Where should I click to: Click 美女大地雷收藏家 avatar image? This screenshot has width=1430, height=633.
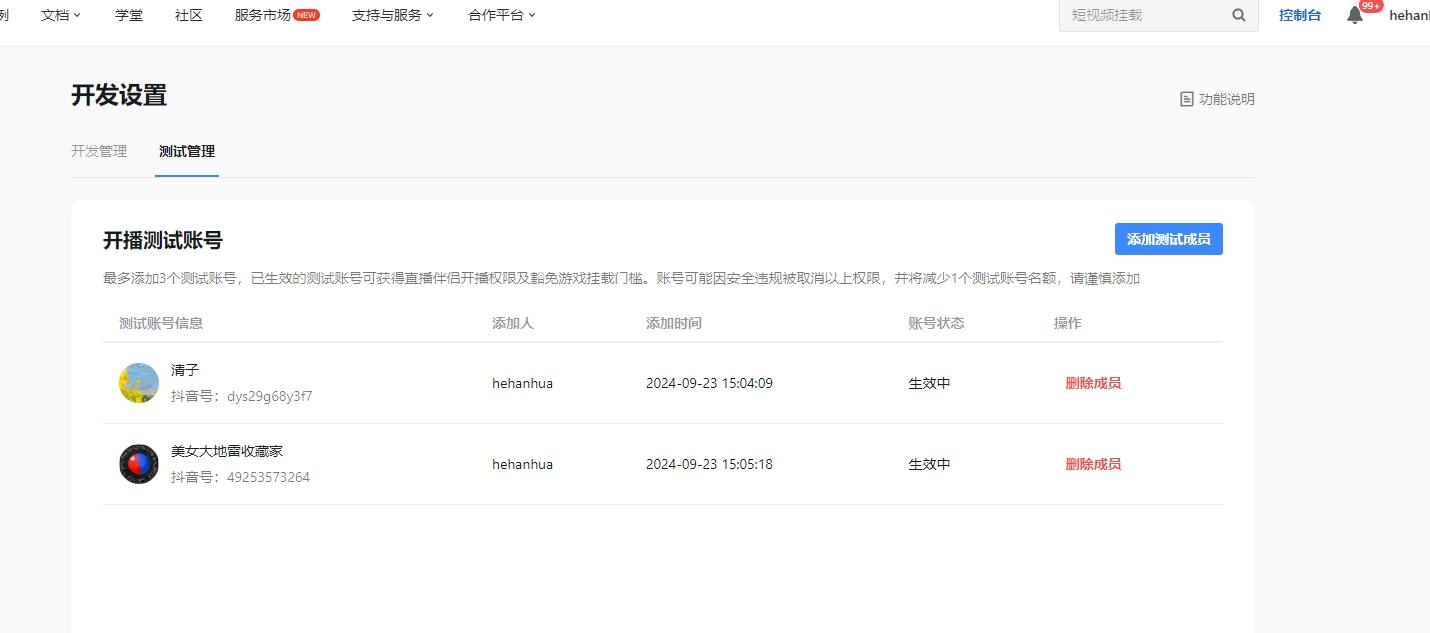point(139,464)
